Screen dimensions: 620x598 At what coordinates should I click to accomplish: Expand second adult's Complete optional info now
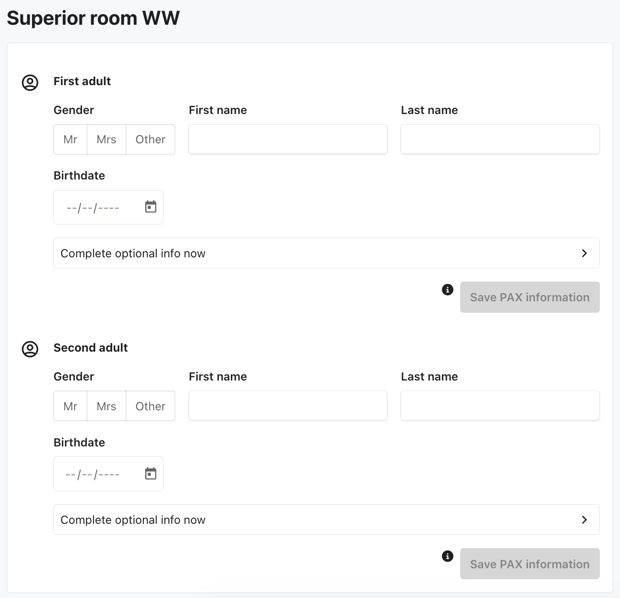pyautogui.click(x=326, y=520)
